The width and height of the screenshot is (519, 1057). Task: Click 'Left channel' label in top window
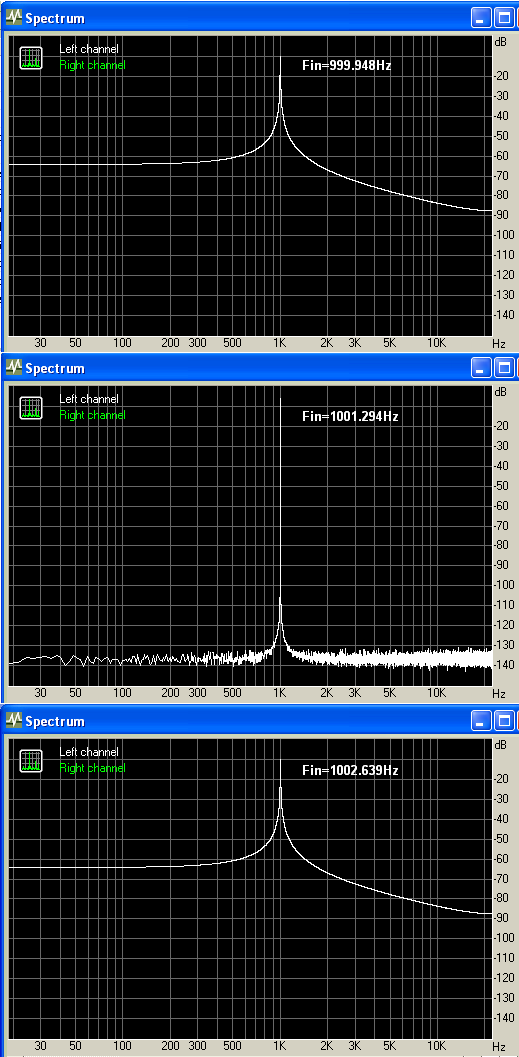pyautogui.click(x=89, y=49)
